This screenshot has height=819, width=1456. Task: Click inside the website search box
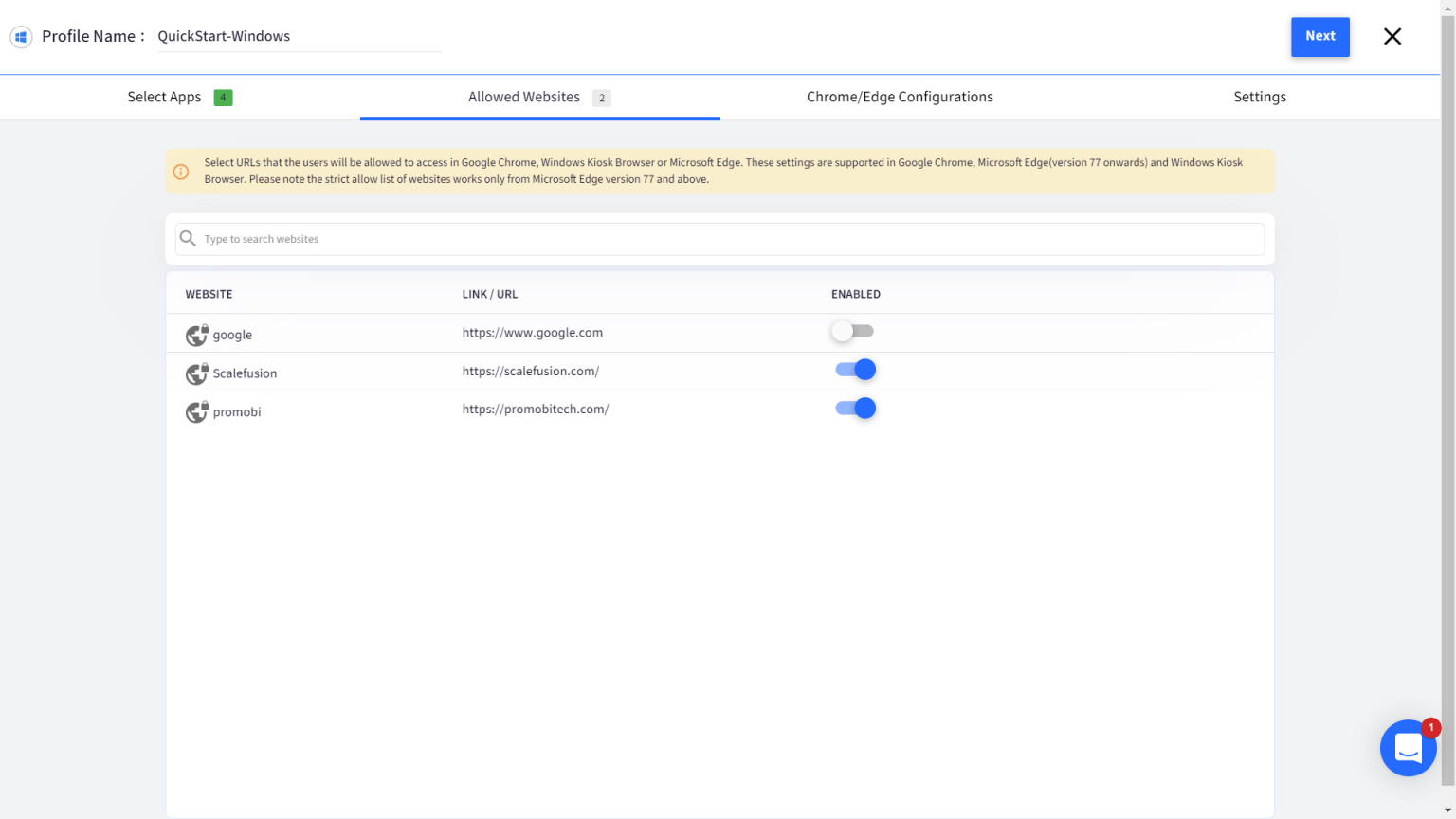(664, 238)
